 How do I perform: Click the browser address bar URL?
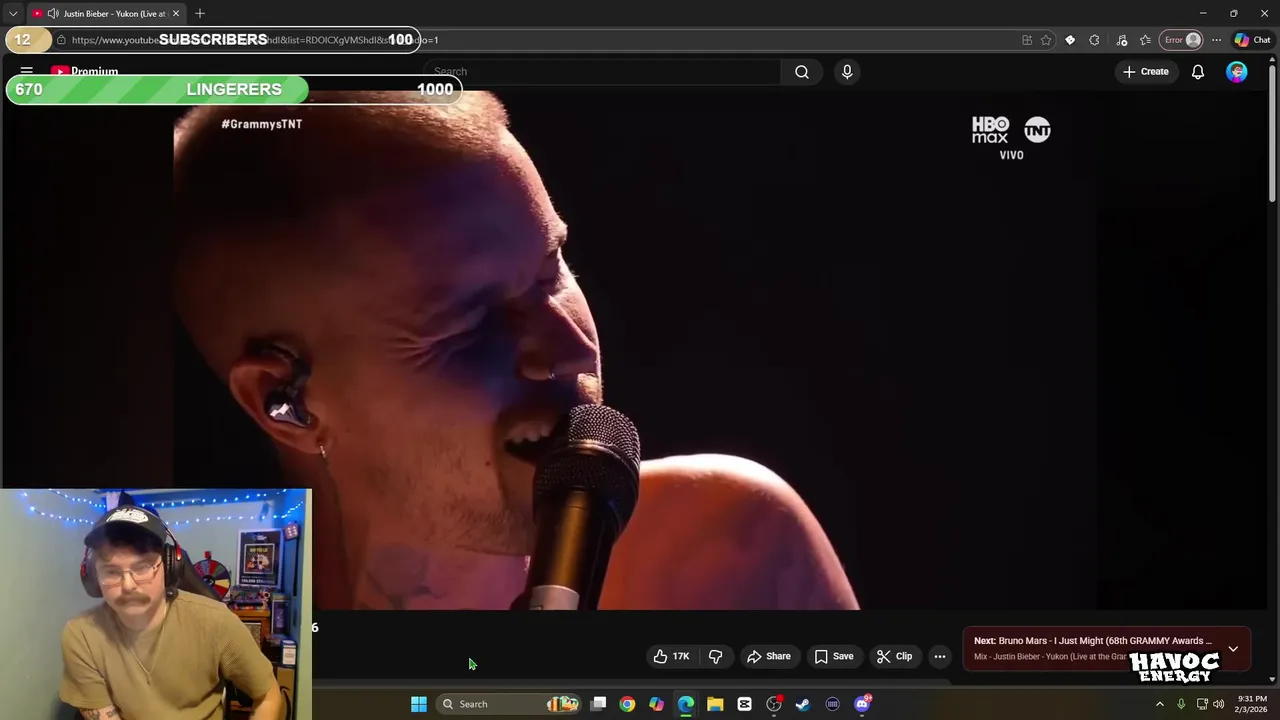[x=255, y=40]
